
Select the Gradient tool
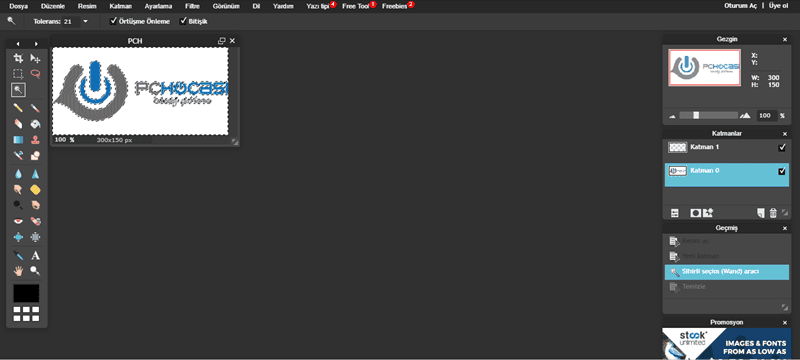[x=18, y=140]
